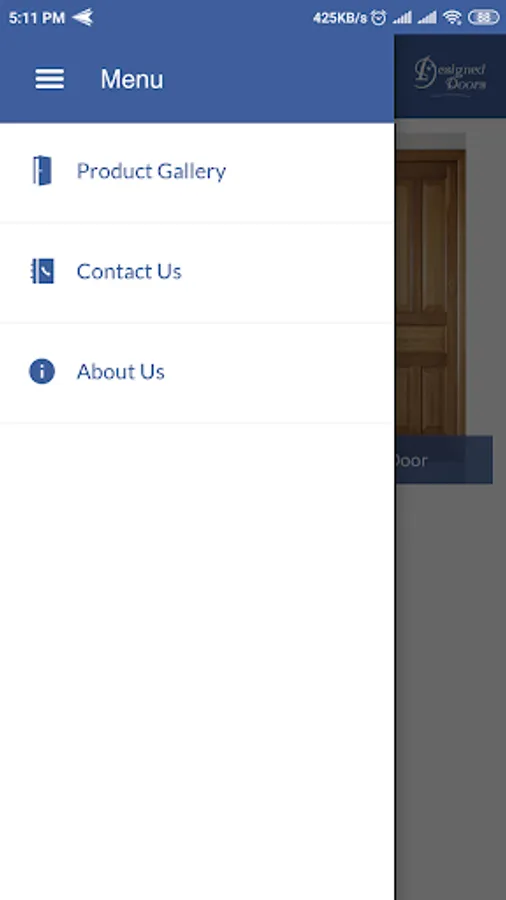Open the Contact Us menu item
Image resolution: width=506 pixels, height=900 pixels.
click(197, 273)
